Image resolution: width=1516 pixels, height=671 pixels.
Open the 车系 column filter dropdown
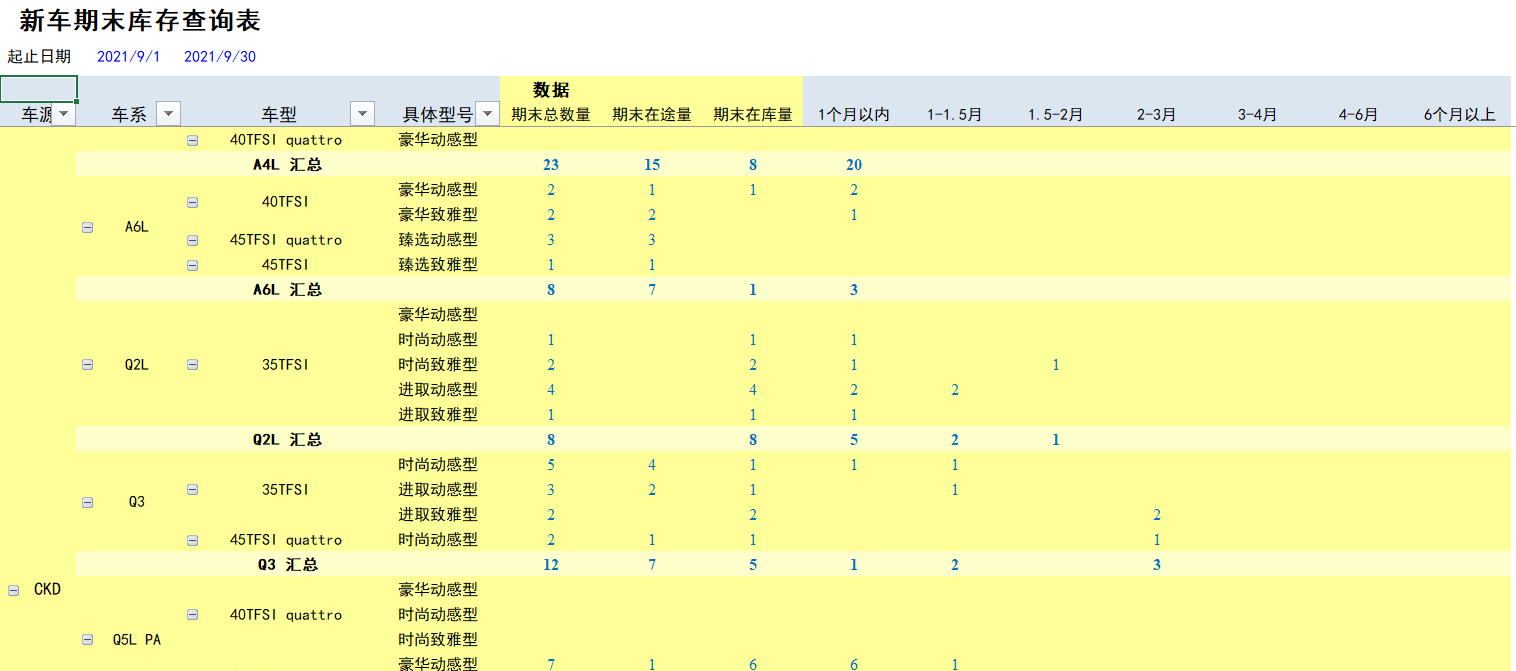(168, 113)
